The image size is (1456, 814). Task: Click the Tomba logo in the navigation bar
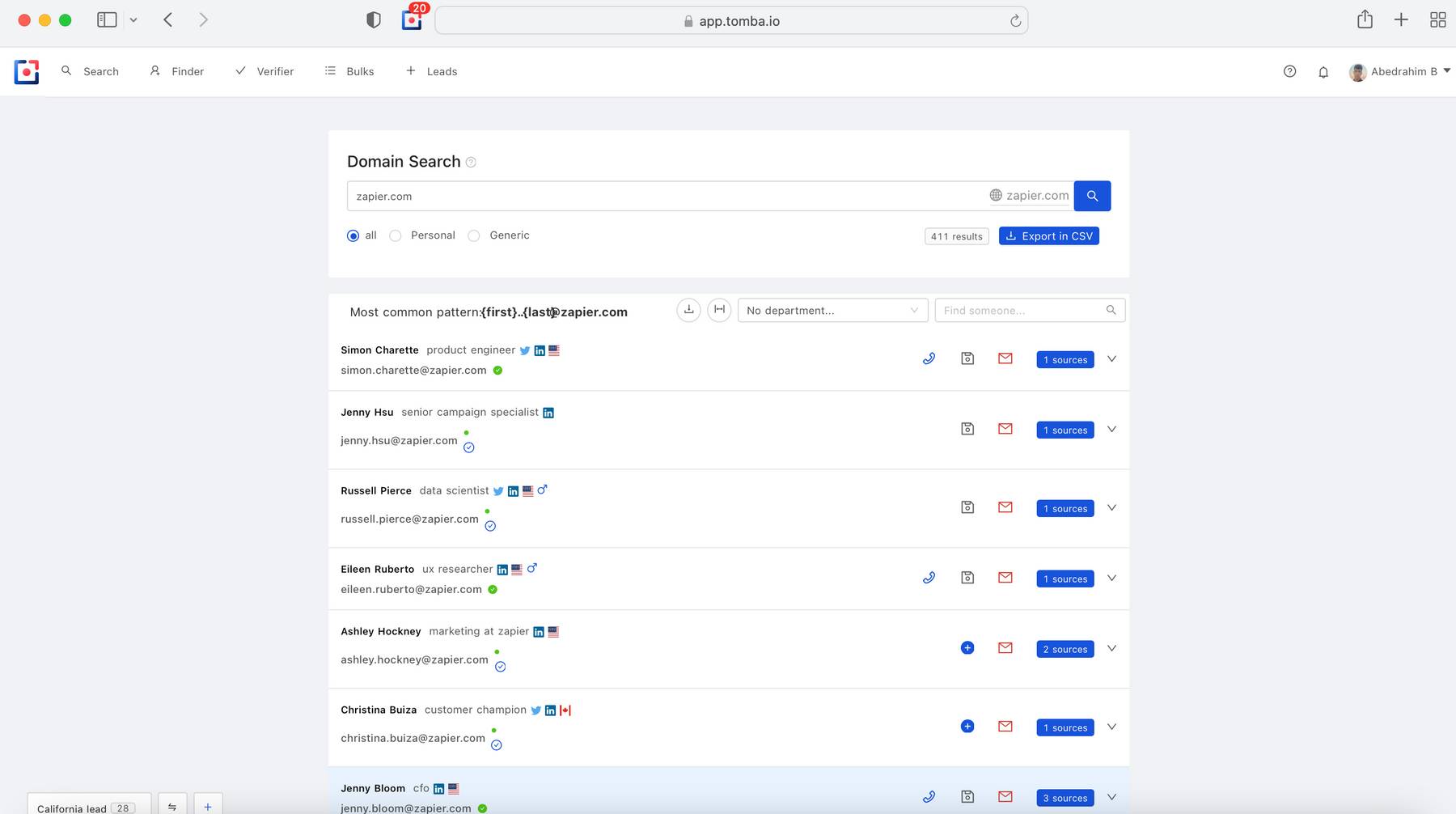[x=27, y=72]
